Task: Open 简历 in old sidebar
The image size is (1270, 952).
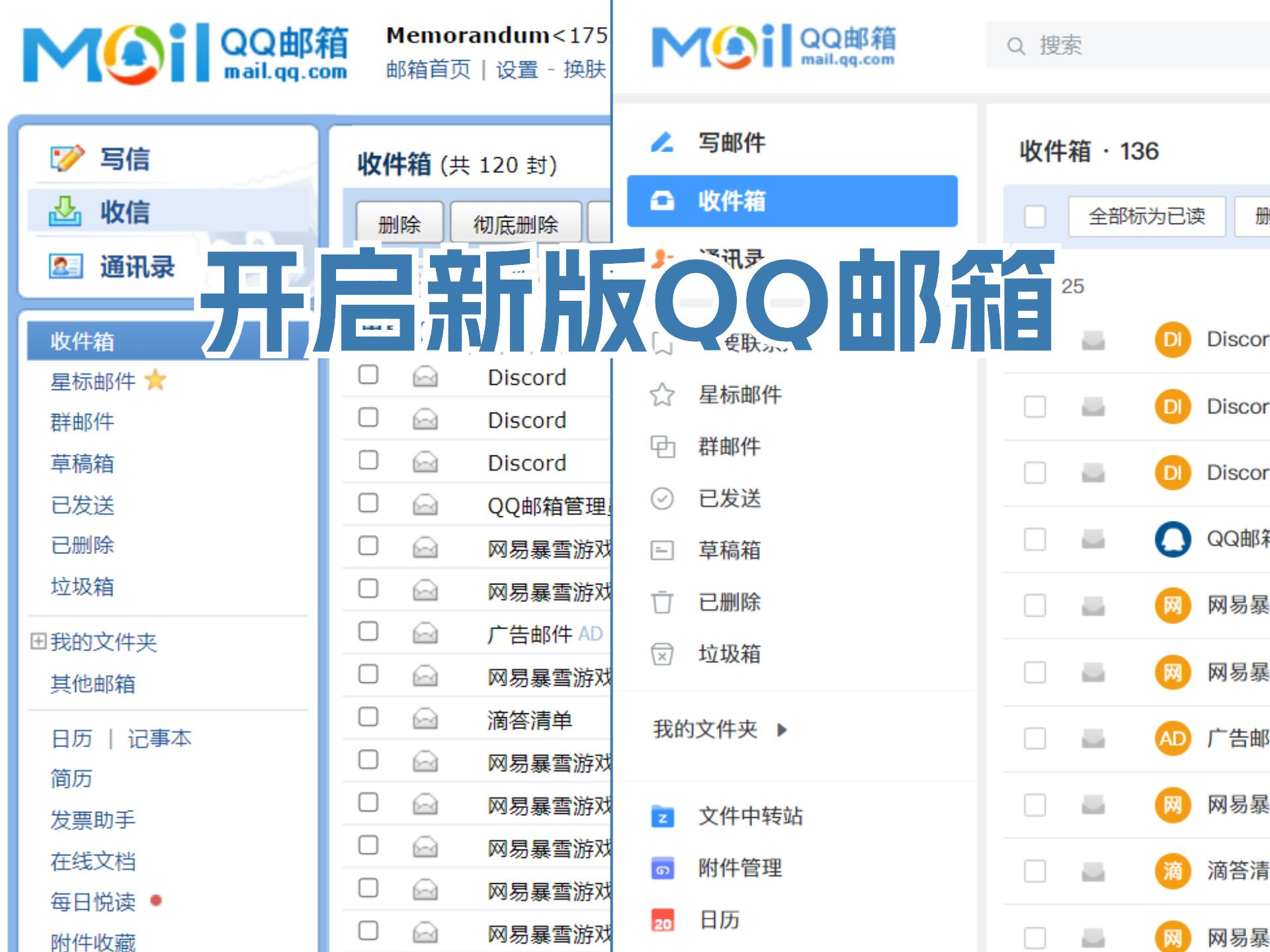Action: tap(71, 779)
